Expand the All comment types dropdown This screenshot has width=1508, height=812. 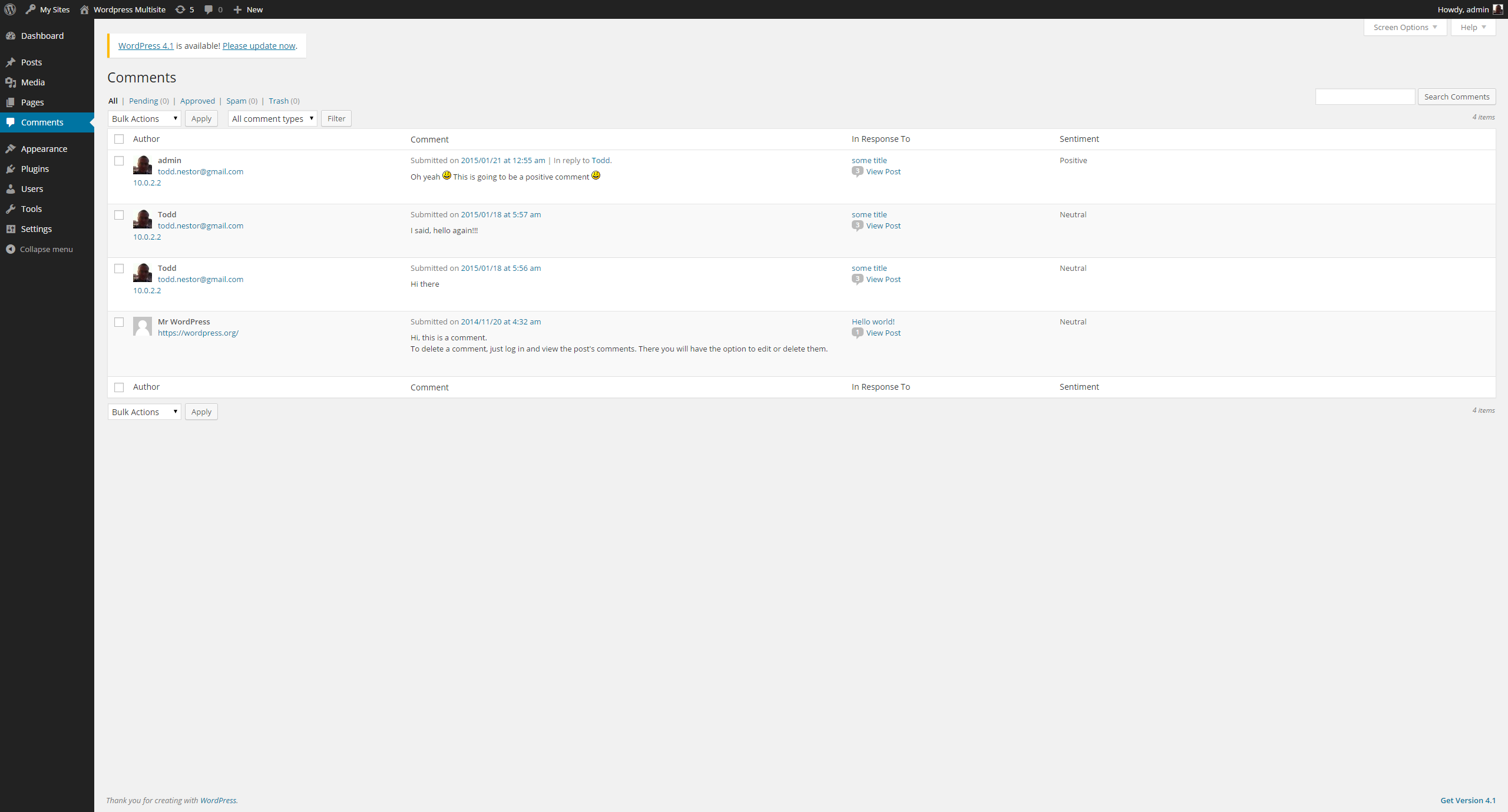click(x=272, y=118)
